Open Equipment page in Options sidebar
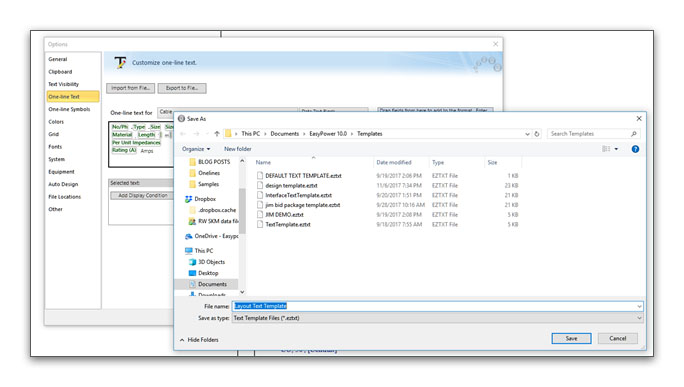 (61, 172)
